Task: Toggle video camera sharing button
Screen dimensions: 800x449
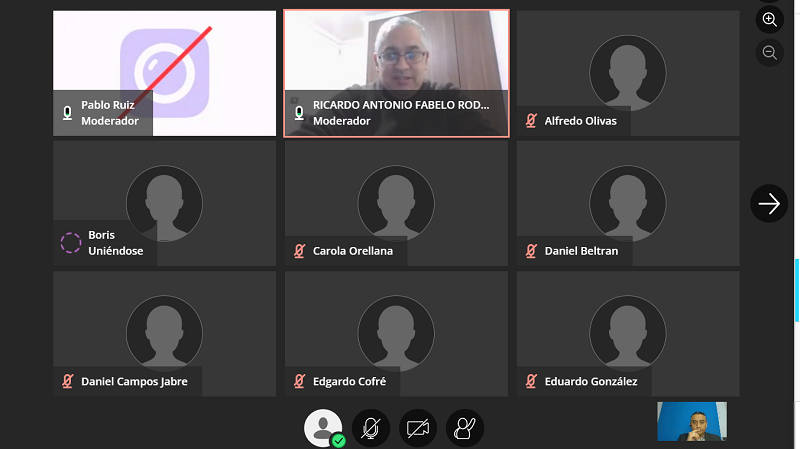Action: [x=418, y=428]
